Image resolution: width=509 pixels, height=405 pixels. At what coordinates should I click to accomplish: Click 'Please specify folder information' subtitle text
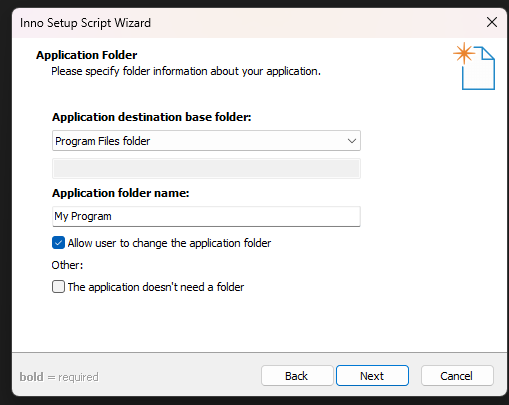point(186,71)
